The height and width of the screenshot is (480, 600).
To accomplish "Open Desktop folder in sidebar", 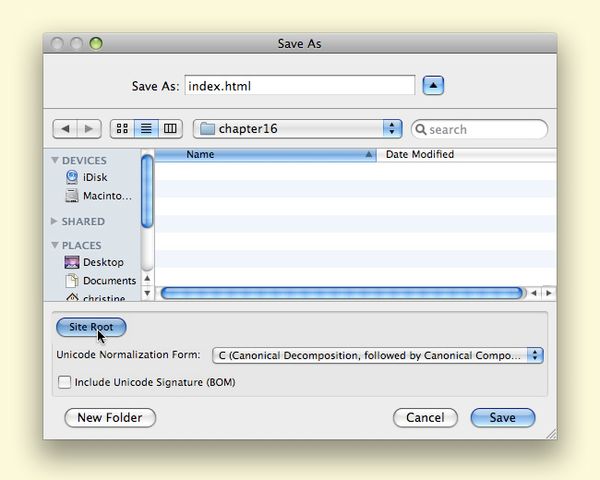I will [102, 262].
